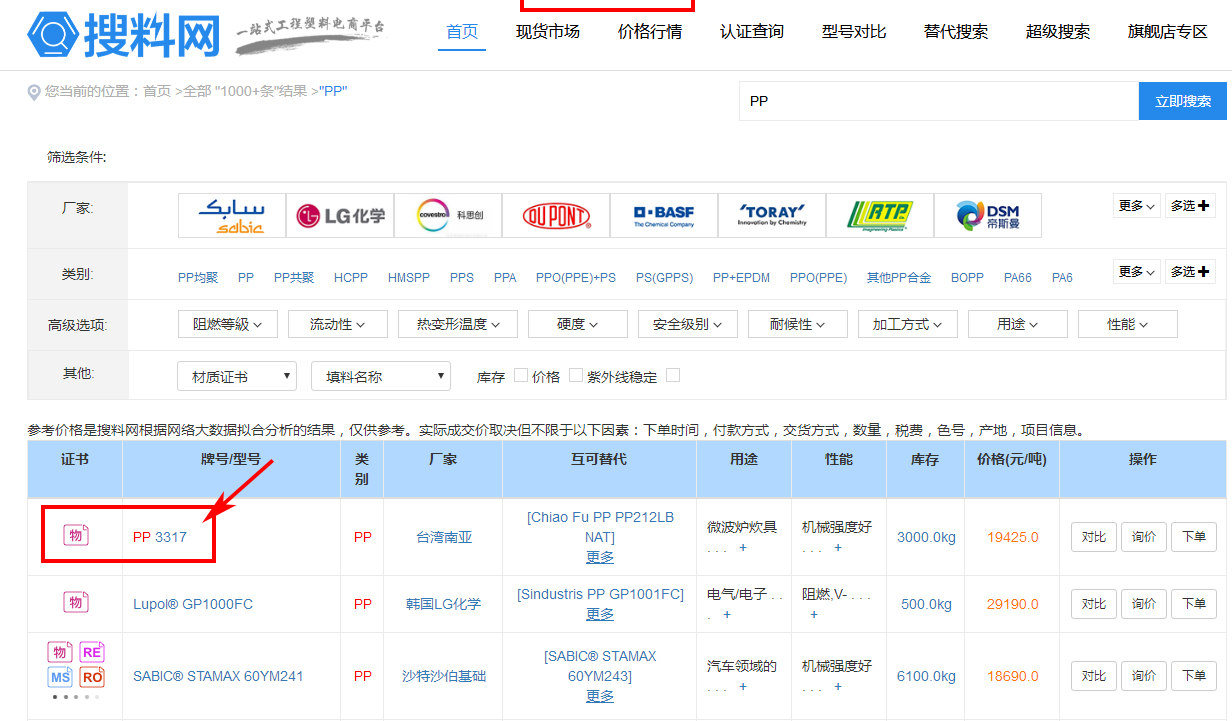Open the 流动性 dropdown
Image resolution: width=1232 pixels, height=721 pixels.
(338, 324)
